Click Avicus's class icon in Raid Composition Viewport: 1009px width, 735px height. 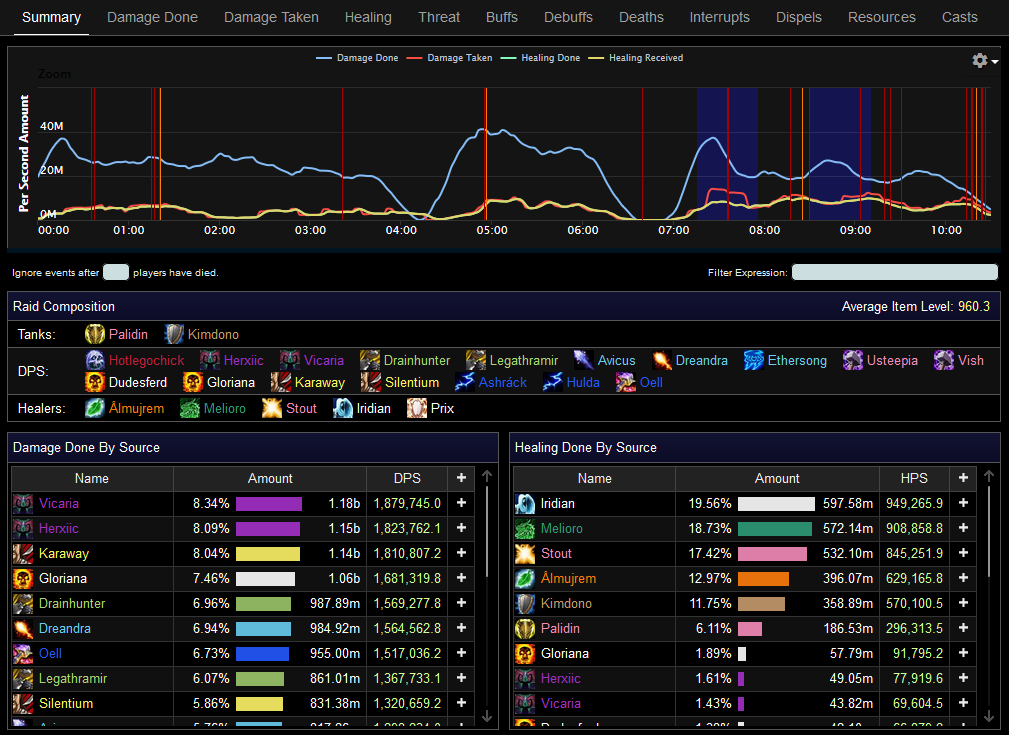[584, 360]
